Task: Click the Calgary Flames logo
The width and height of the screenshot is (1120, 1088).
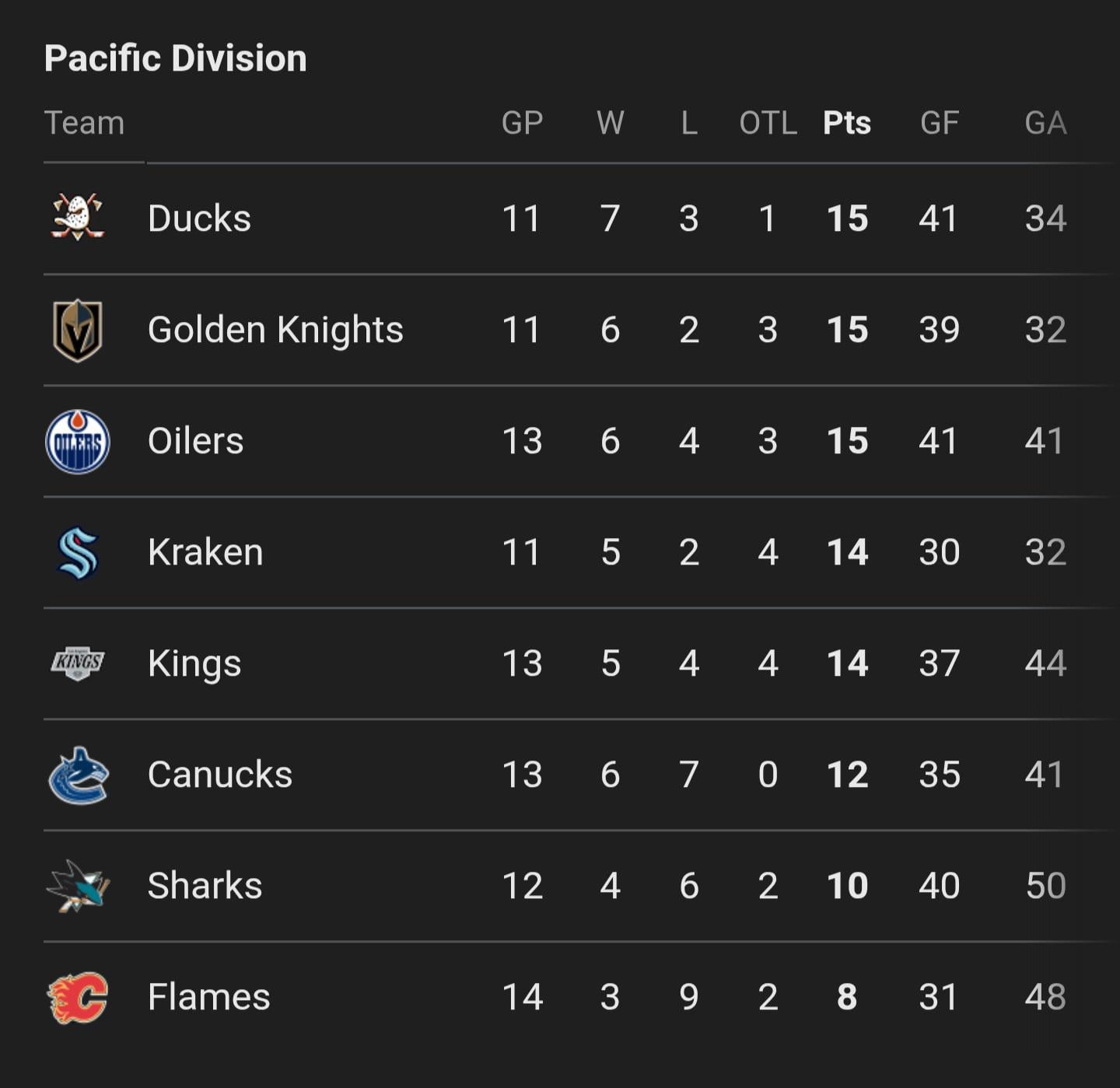Action: (77, 997)
